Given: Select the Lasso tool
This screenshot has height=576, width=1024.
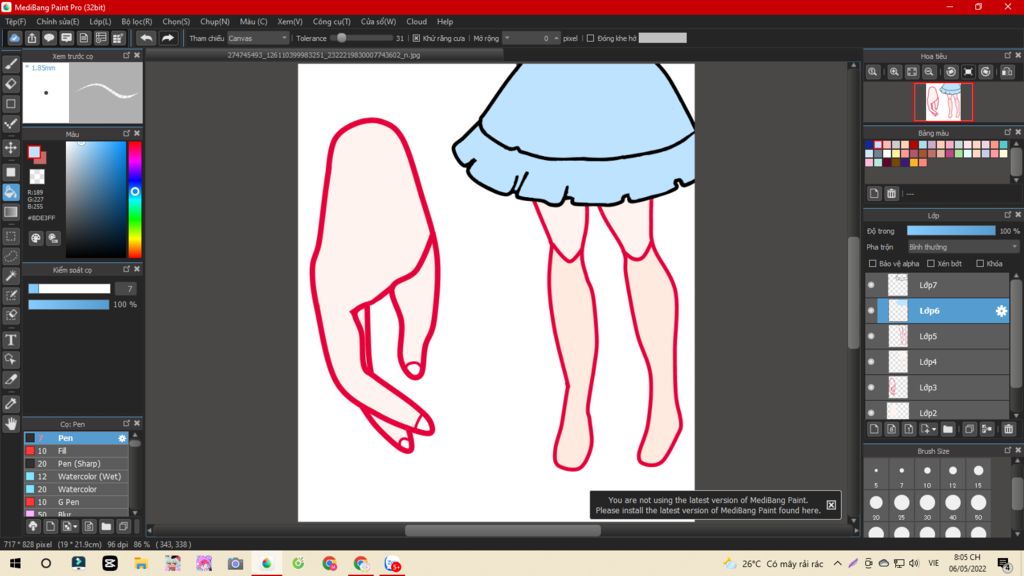Looking at the screenshot, I should (x=11, y=256).
